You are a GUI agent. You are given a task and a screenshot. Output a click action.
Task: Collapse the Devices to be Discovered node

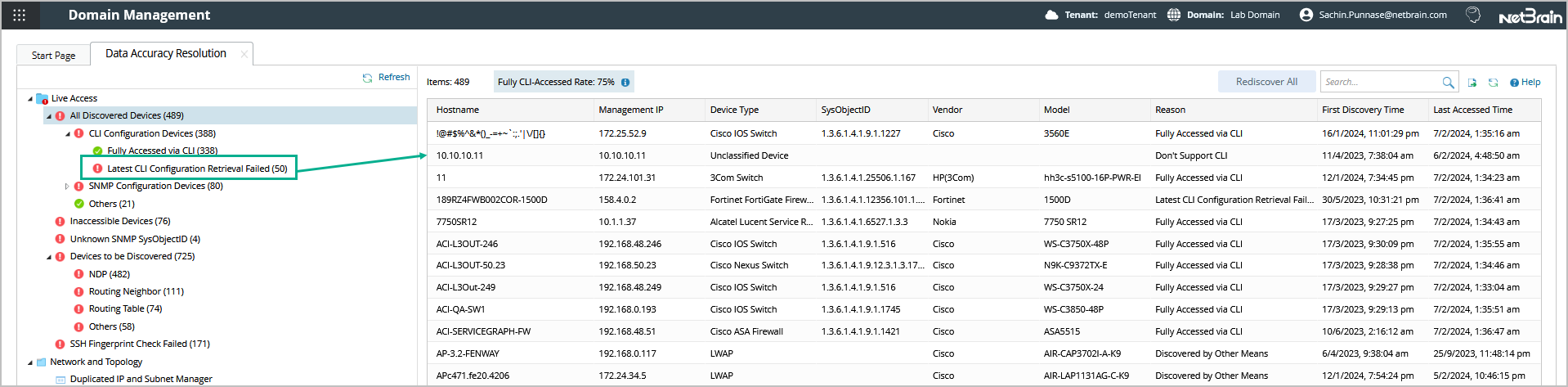49,257
